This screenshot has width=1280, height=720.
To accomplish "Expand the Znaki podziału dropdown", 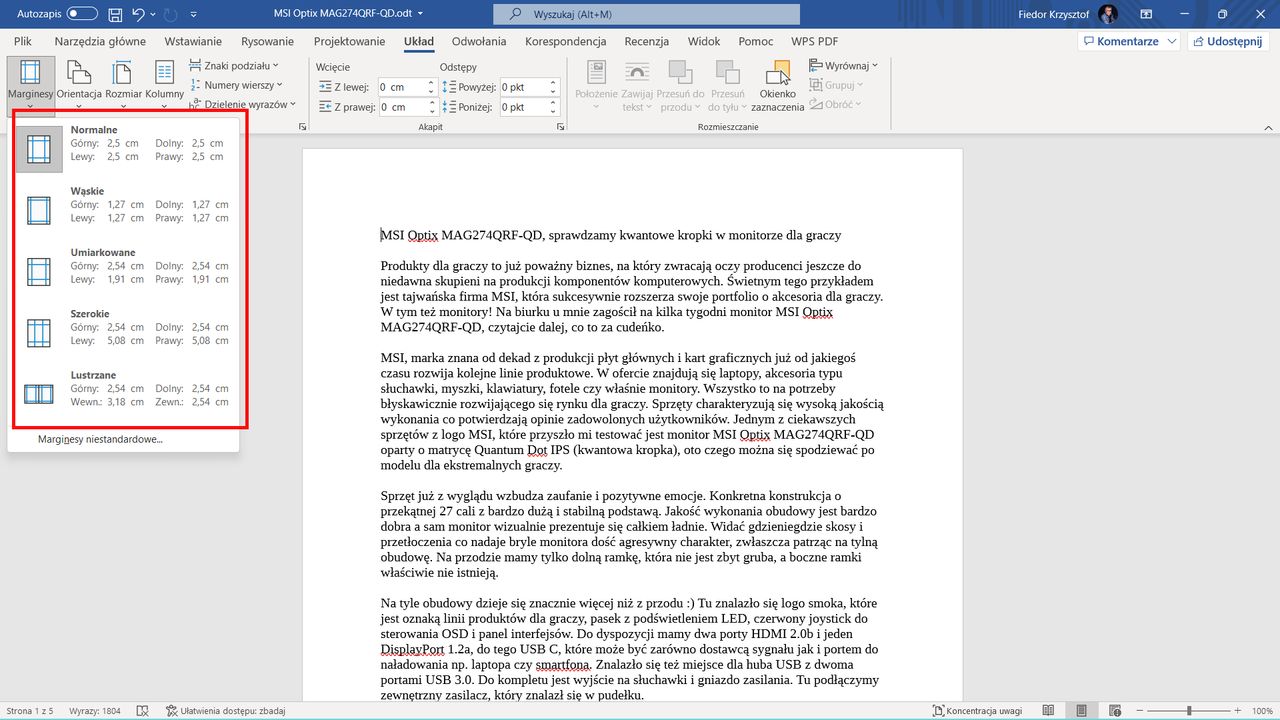I will tap(234, 64).
